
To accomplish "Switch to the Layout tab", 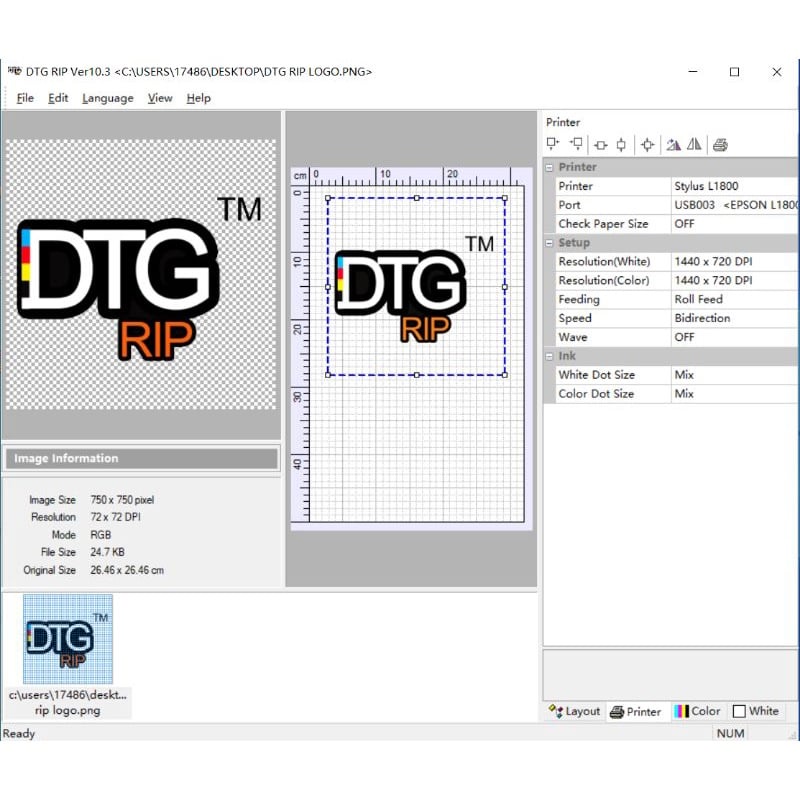I will tap(575, 711).
